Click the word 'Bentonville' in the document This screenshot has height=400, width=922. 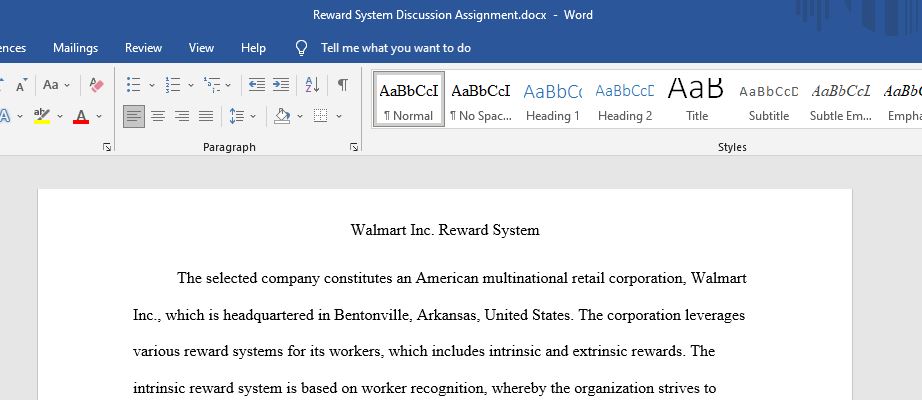(x=372, y=315)
